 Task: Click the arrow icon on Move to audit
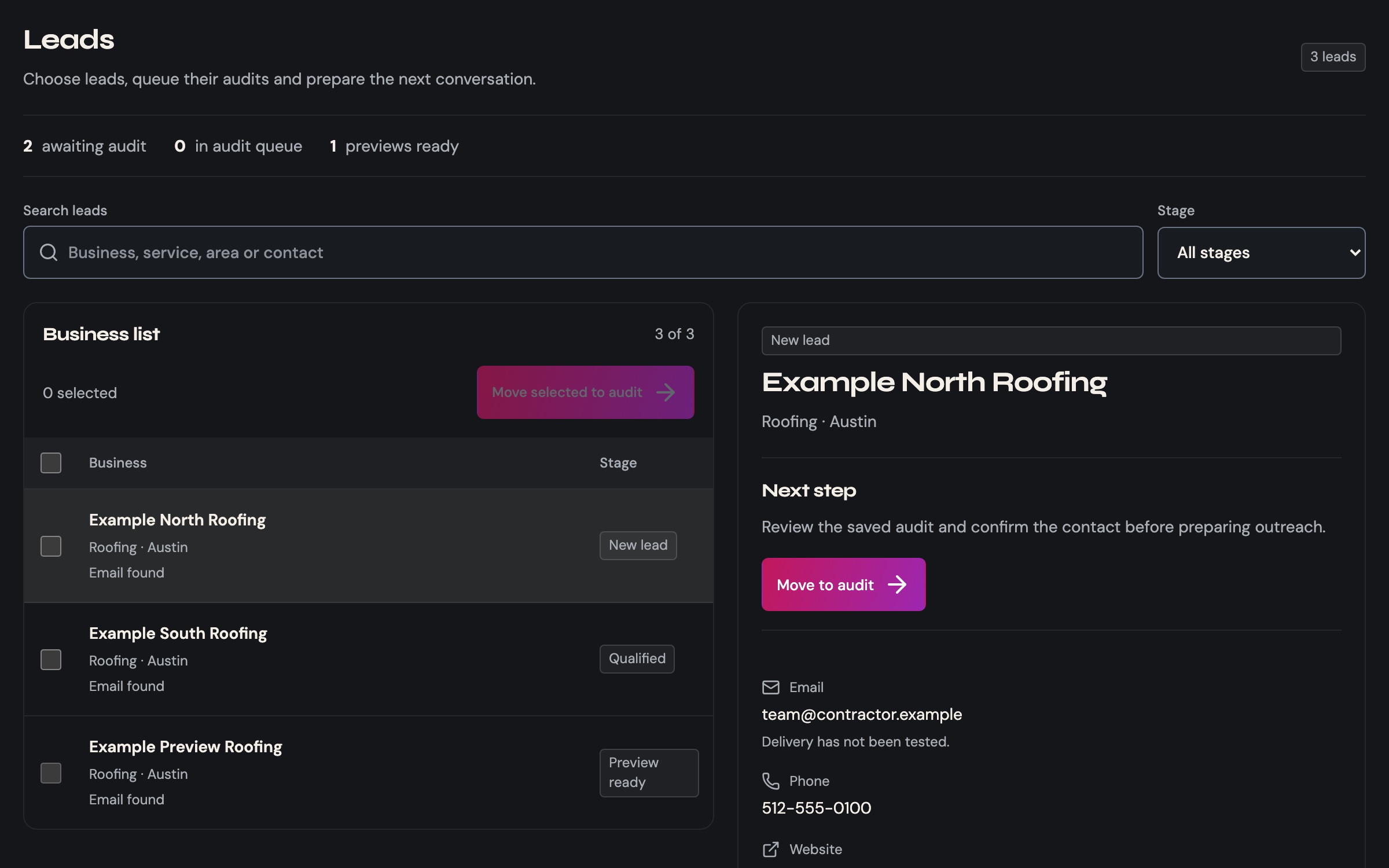point(897,584)
